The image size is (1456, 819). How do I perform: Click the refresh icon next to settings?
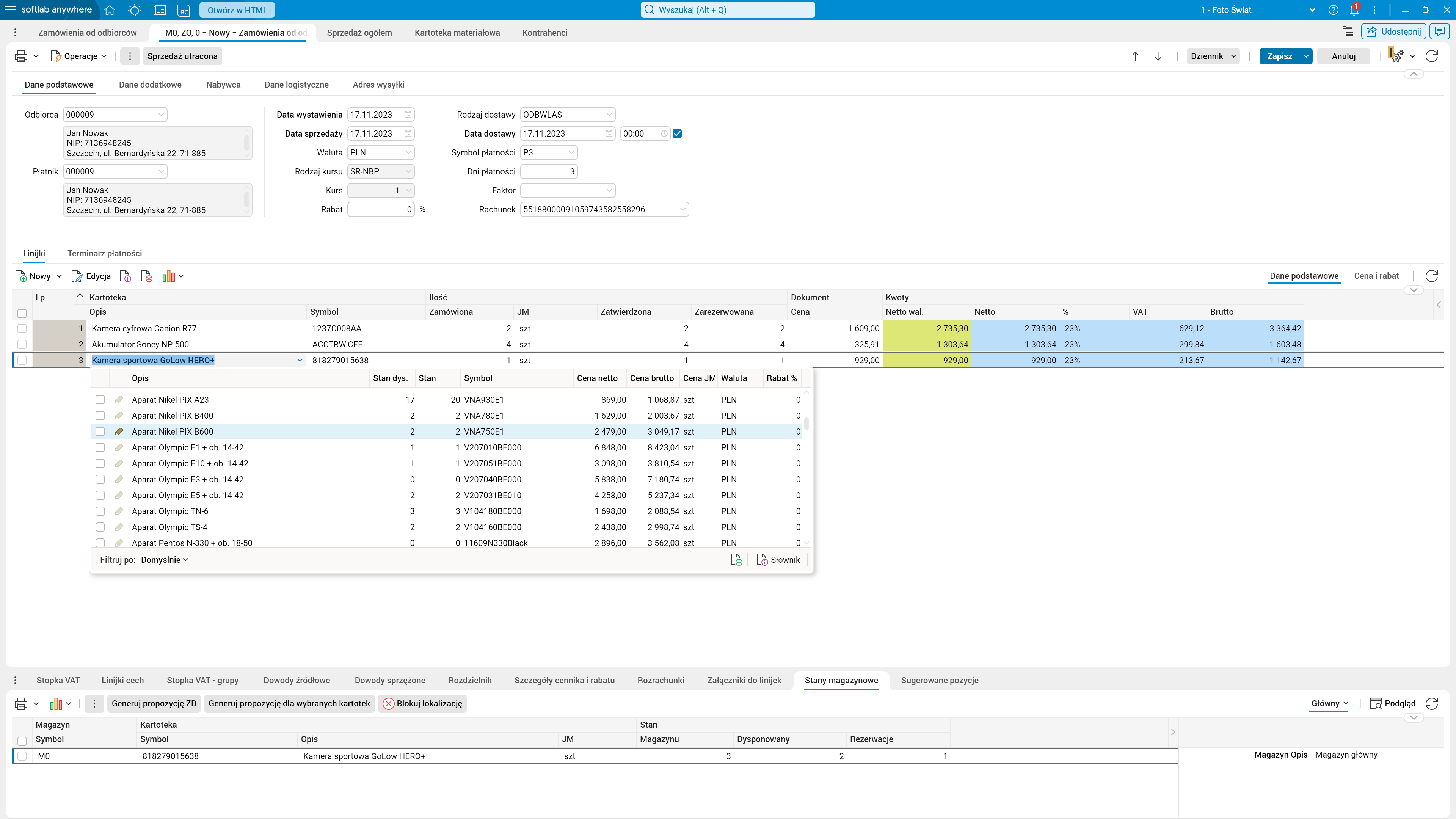coord(1431,56)
